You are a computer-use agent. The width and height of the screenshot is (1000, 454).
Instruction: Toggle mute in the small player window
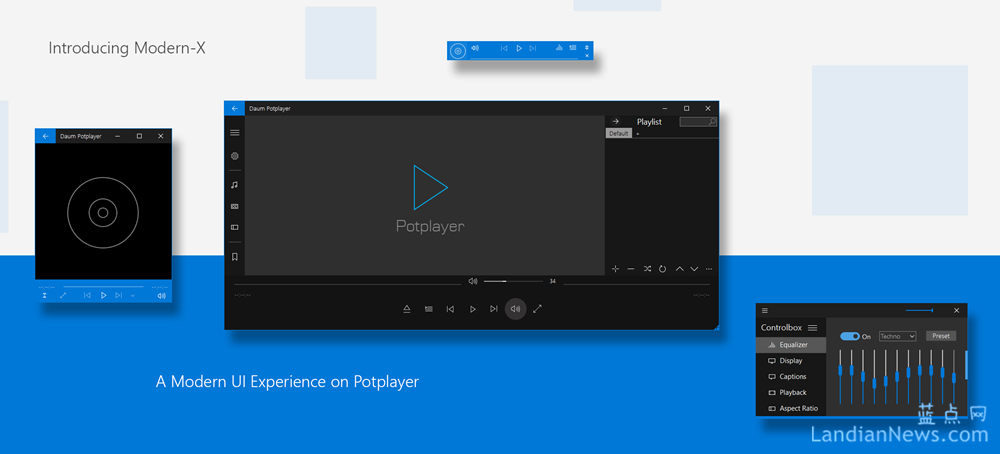tap(161, 296)
